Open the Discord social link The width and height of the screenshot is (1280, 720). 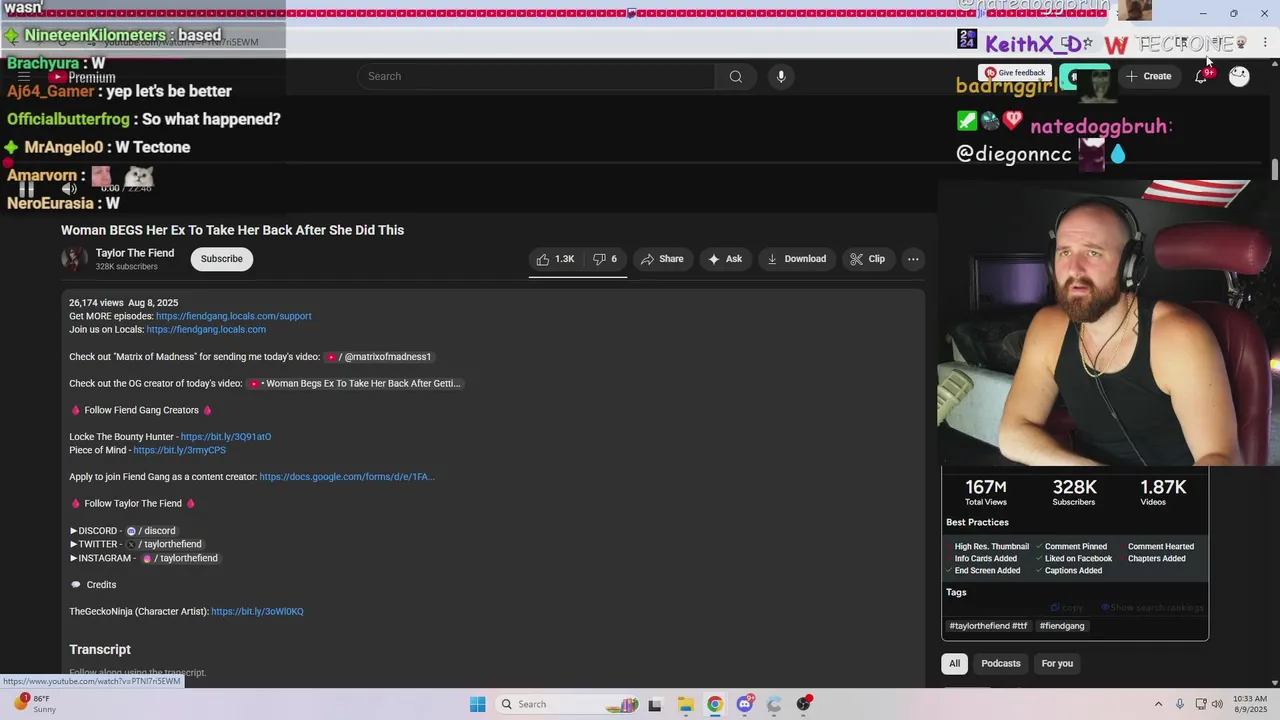pos(151,531)
